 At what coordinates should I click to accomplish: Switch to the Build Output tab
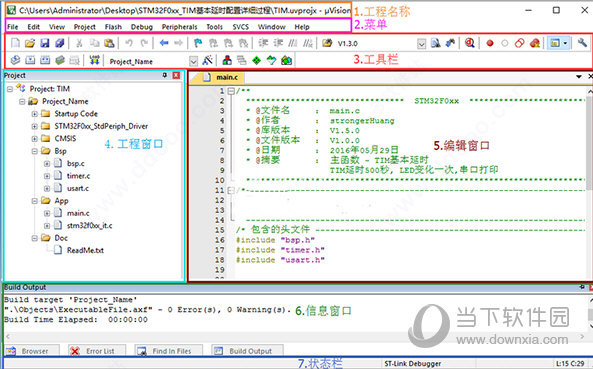pyautogui.click(x=247, y=351)
